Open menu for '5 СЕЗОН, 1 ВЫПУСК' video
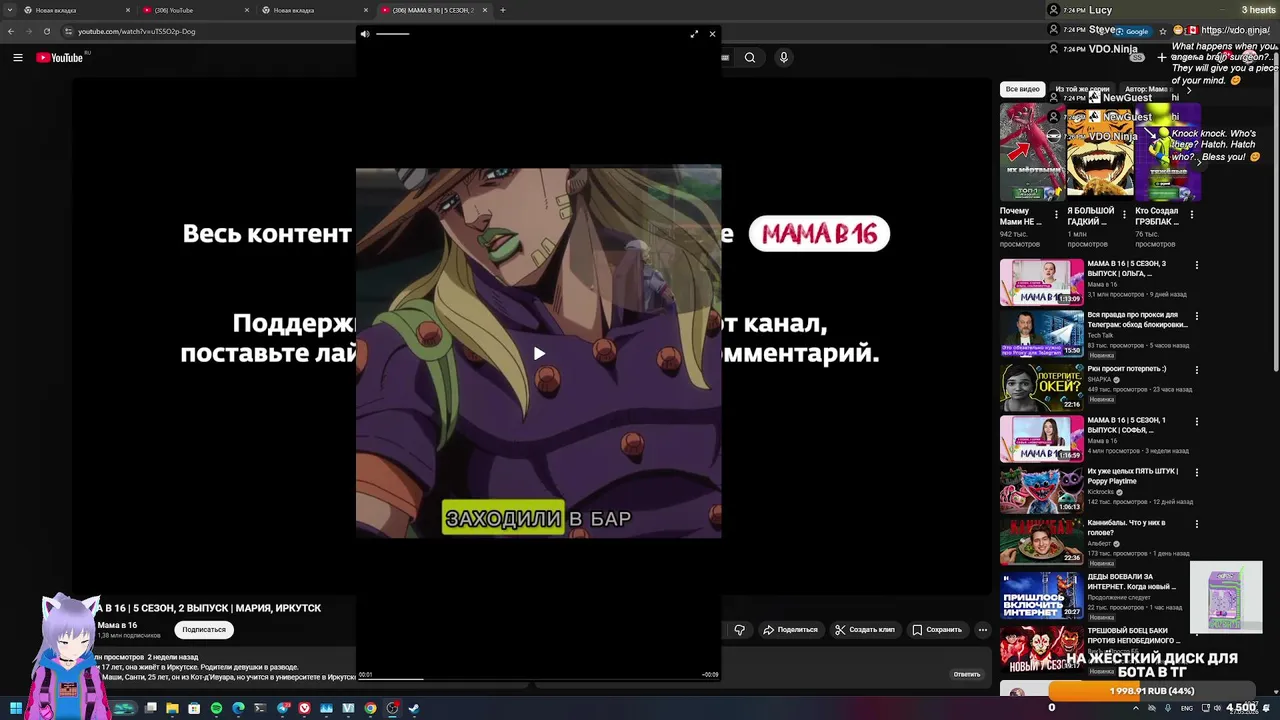1280x720 pixels. click(x=1197, y=421)
